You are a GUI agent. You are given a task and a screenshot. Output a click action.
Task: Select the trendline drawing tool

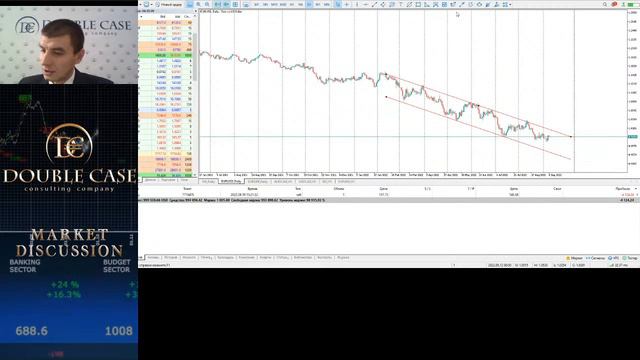(x=374, y=4)
